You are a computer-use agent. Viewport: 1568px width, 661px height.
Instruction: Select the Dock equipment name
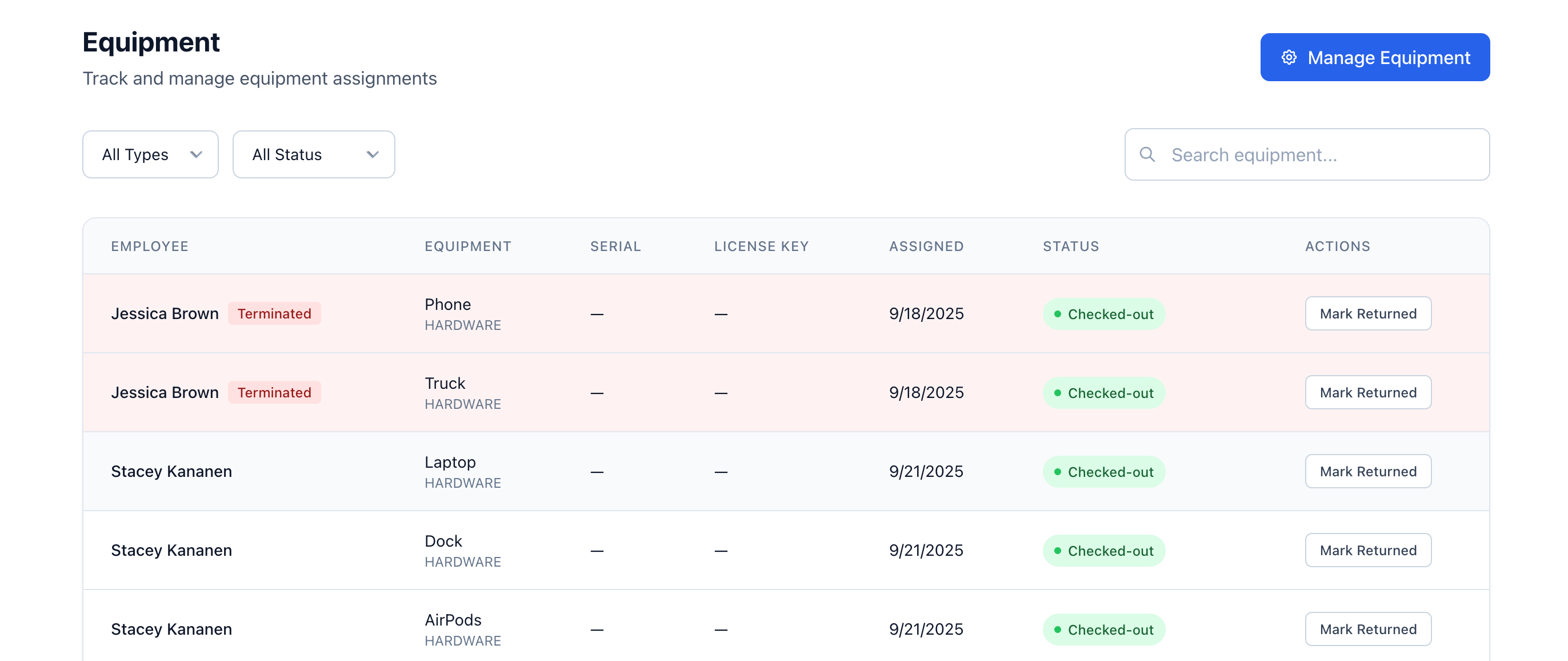click(x=443, y=541)
